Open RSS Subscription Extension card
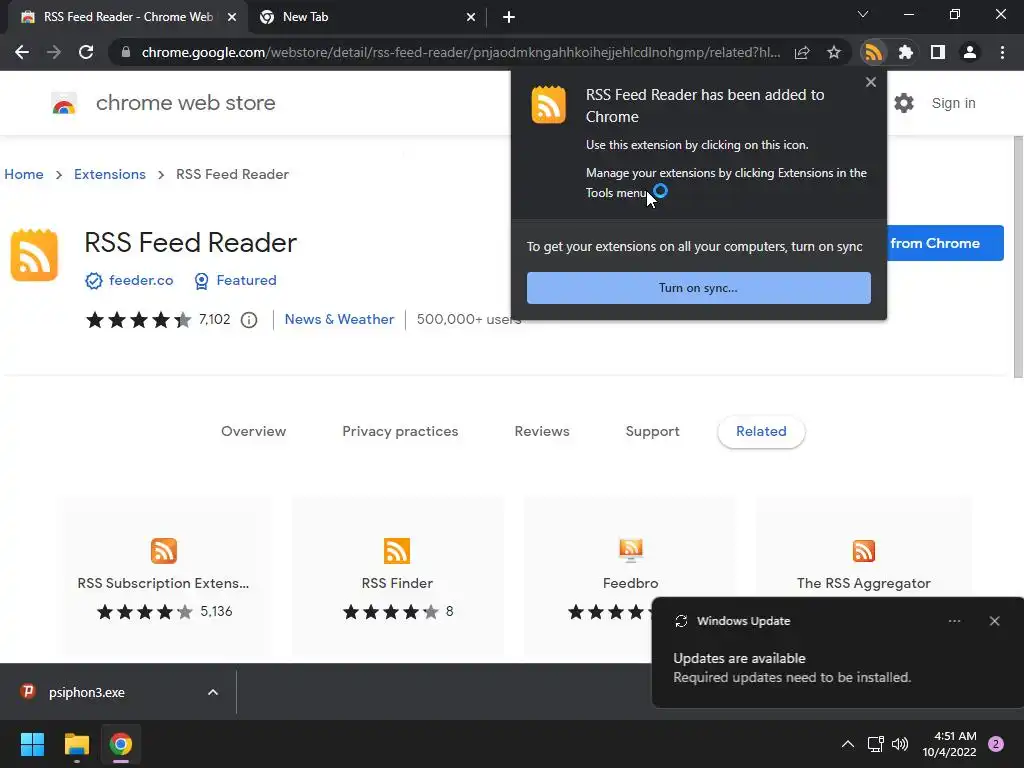Screen dimensions: 1024x768 163,577
